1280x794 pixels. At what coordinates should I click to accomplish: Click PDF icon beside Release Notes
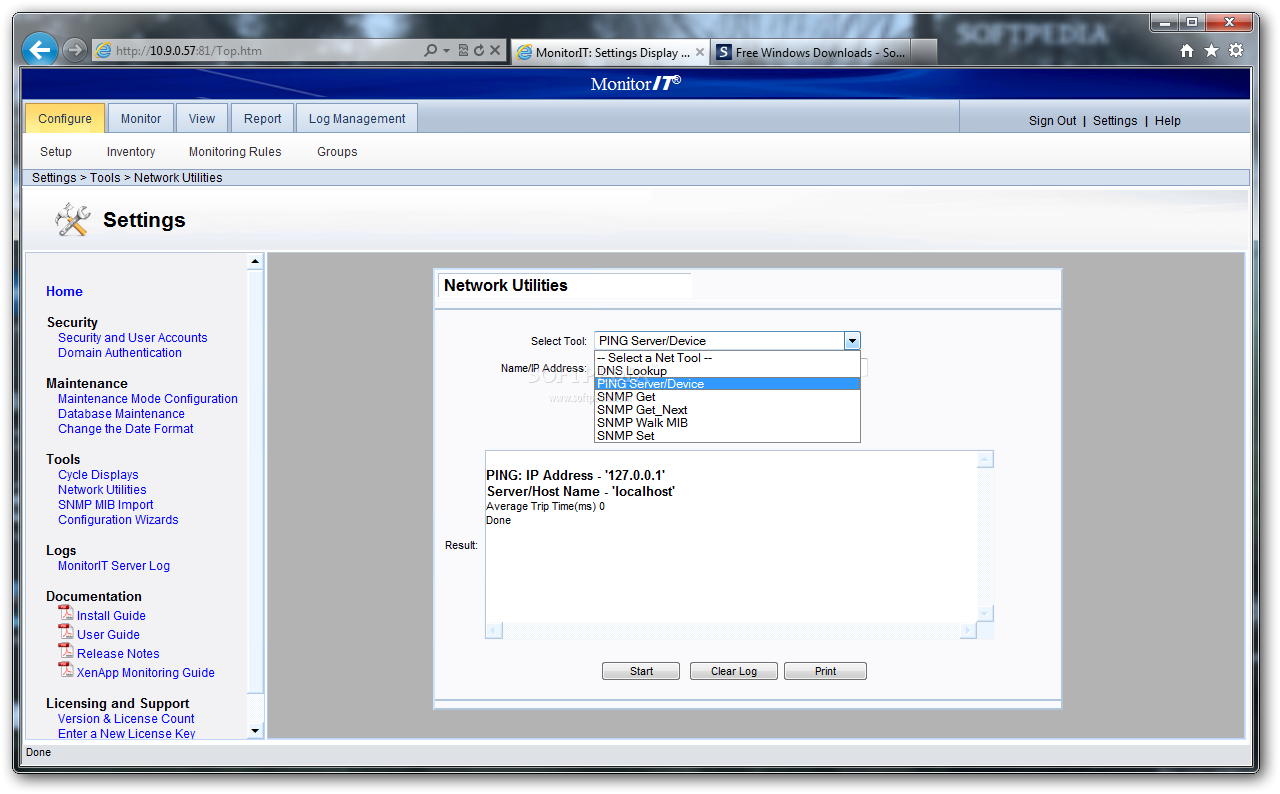pos(66,651)
